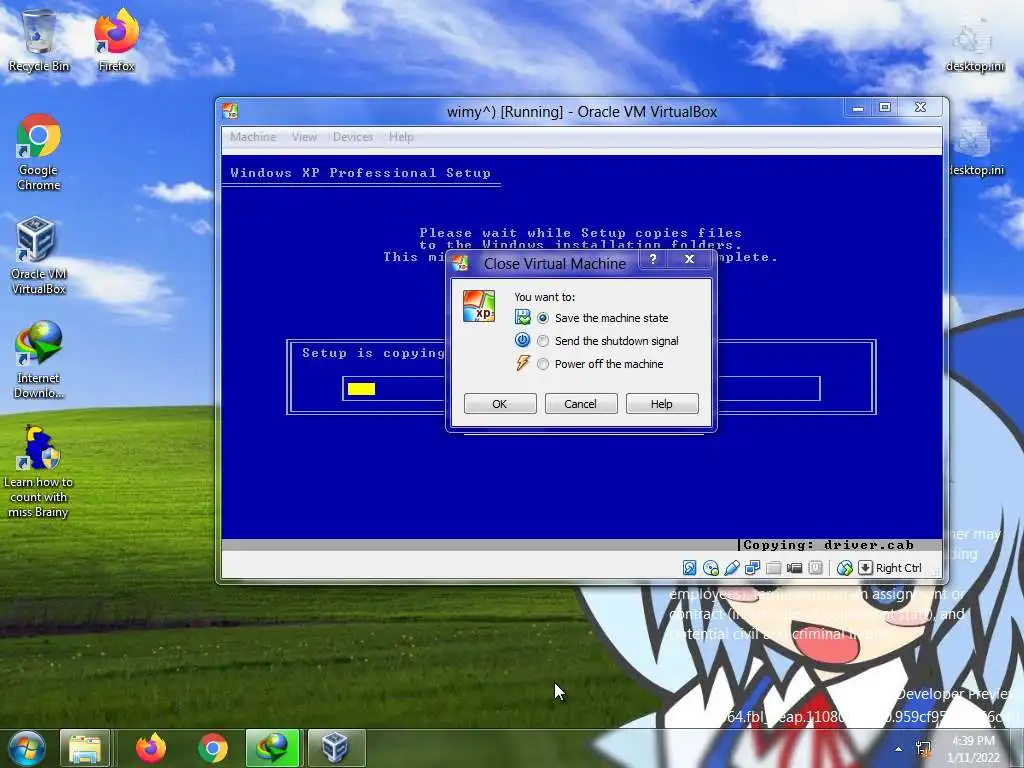Click the optical disc status icon
1024x768 pixels.
(711, 568)
